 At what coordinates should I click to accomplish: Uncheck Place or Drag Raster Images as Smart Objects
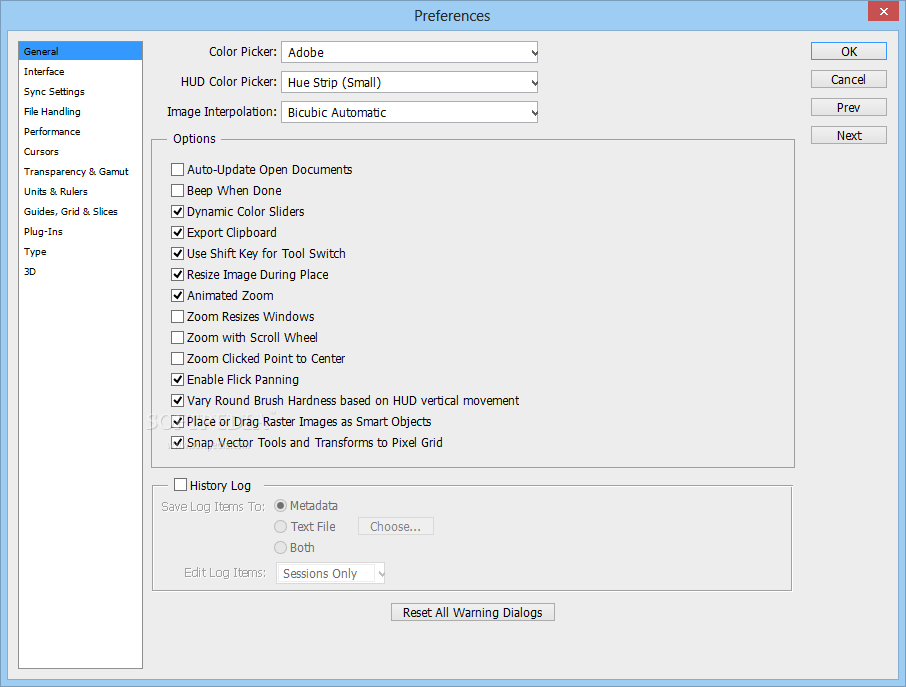click(x=177, y=422)
